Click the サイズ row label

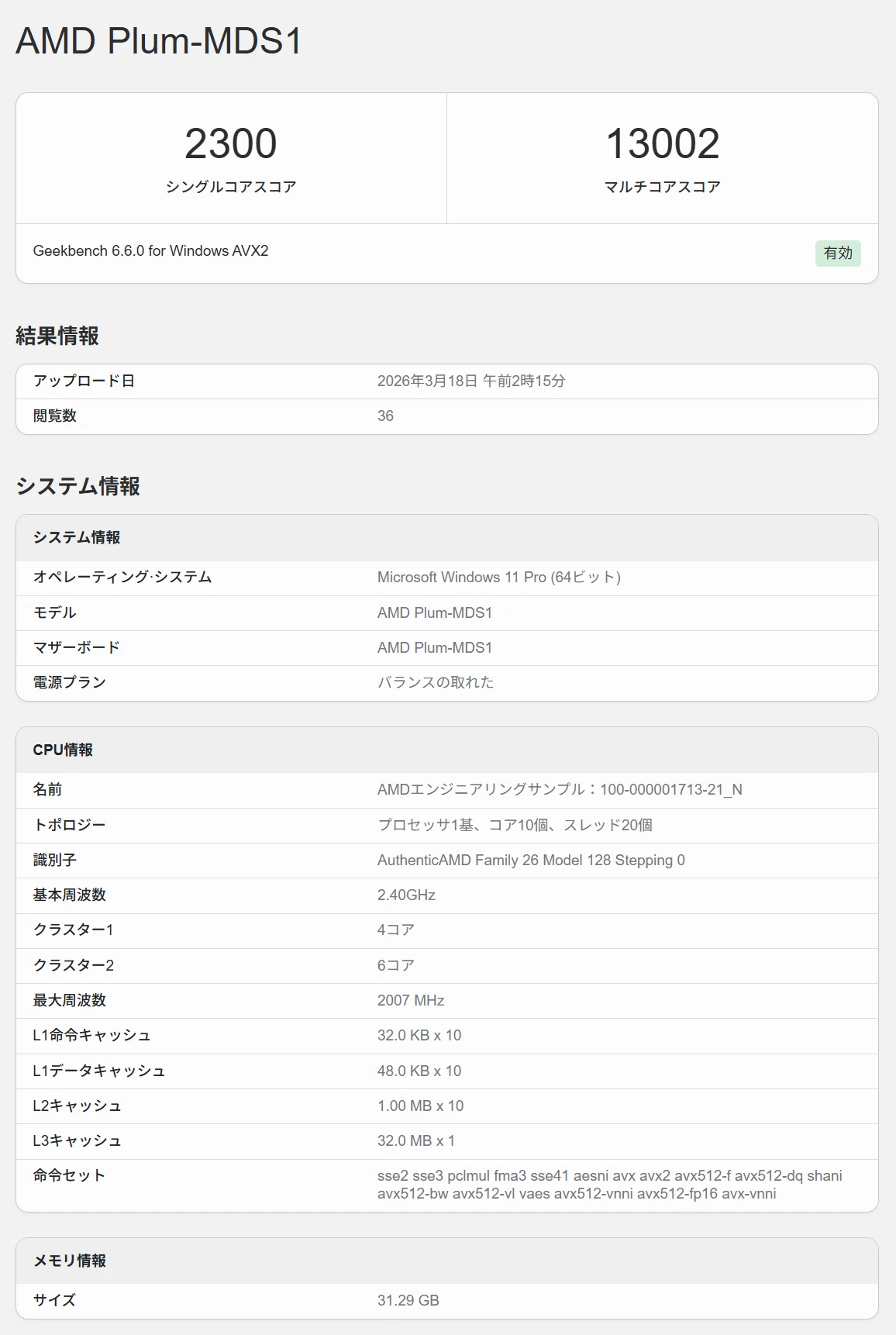[54, 1300]
